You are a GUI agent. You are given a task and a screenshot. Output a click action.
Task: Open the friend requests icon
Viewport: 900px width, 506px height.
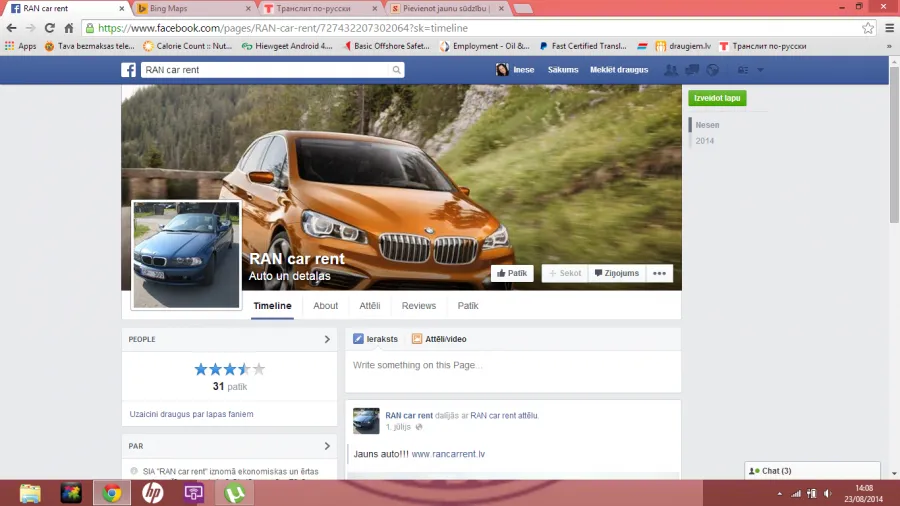(670, 70)
